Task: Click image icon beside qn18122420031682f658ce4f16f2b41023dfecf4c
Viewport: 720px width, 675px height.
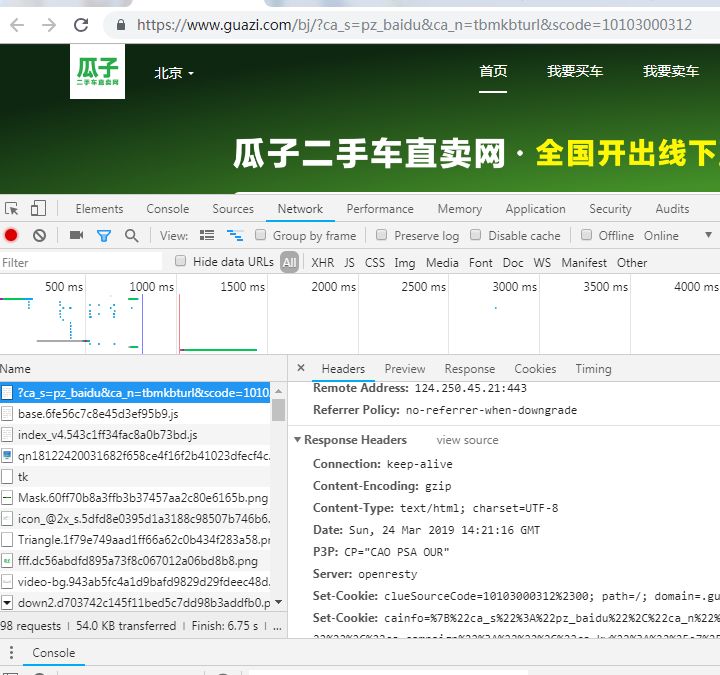Action: [7, 456]
